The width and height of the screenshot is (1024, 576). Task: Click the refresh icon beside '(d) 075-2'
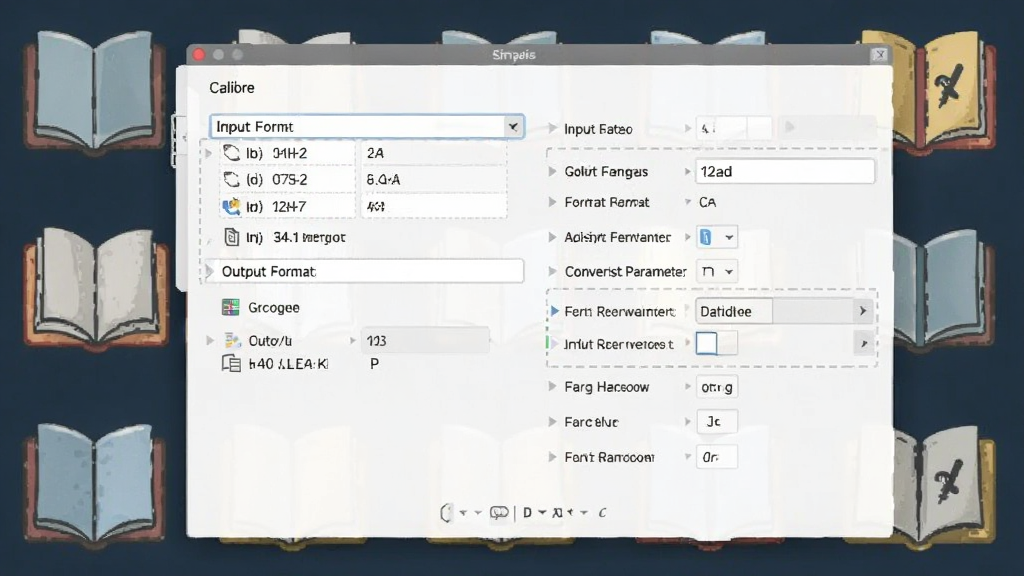point(232,180)
